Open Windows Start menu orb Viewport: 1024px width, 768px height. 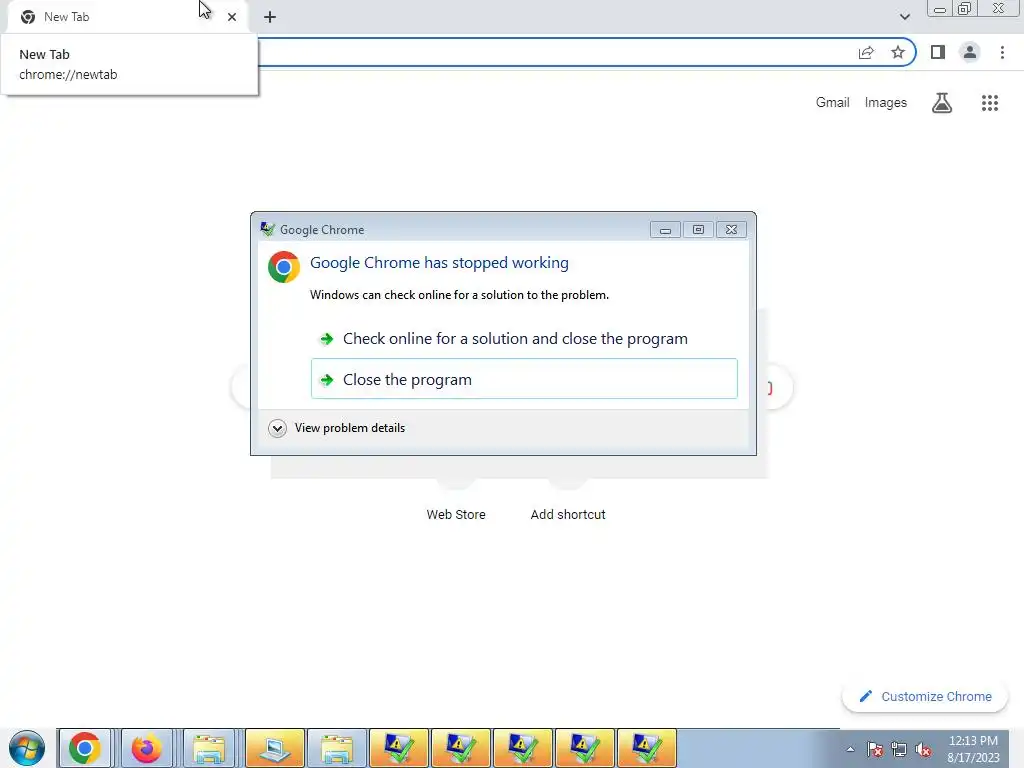click(27, 748)
